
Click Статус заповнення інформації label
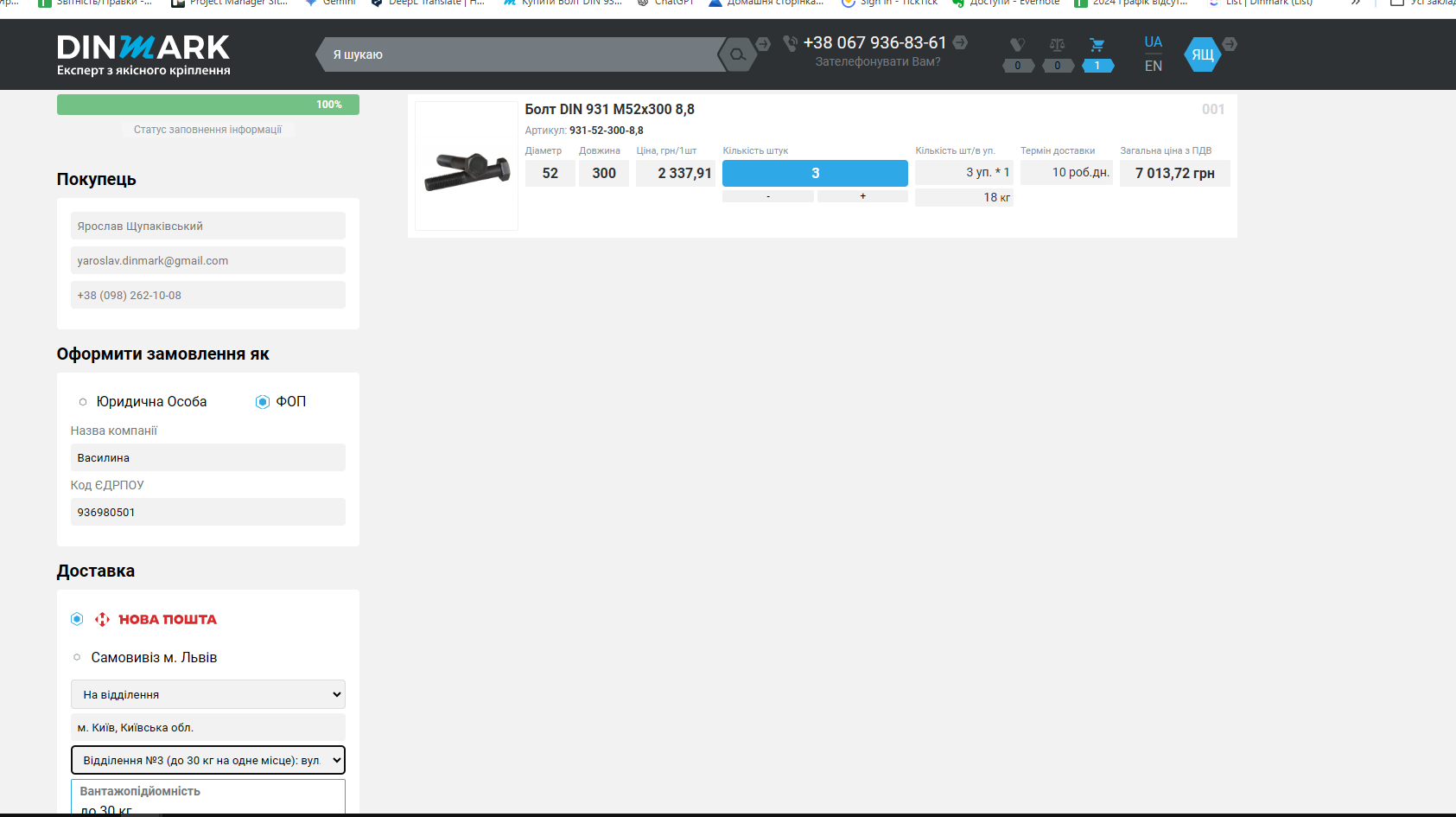(x=207, y=130)
